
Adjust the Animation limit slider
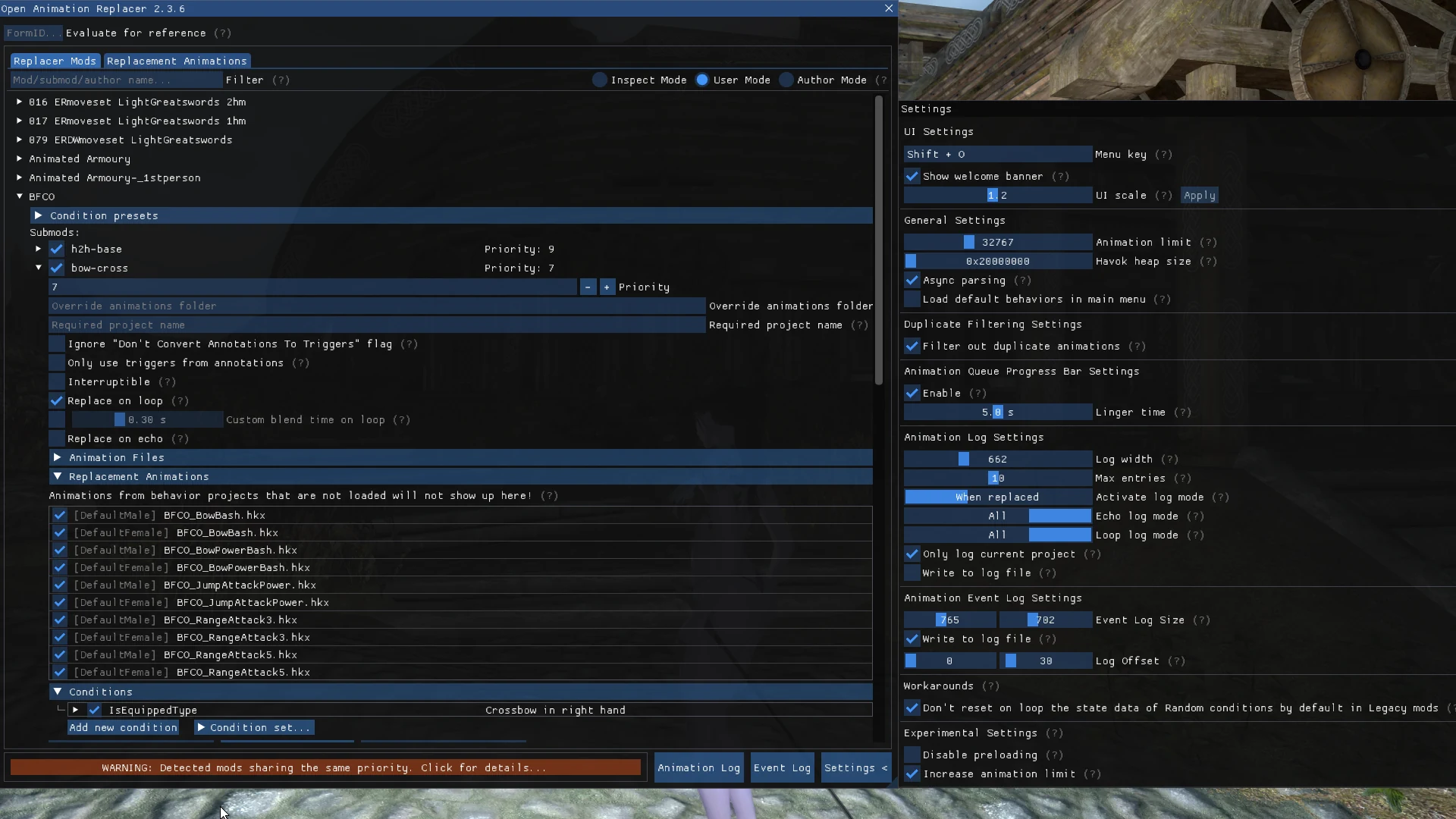(x=998, y=243)
